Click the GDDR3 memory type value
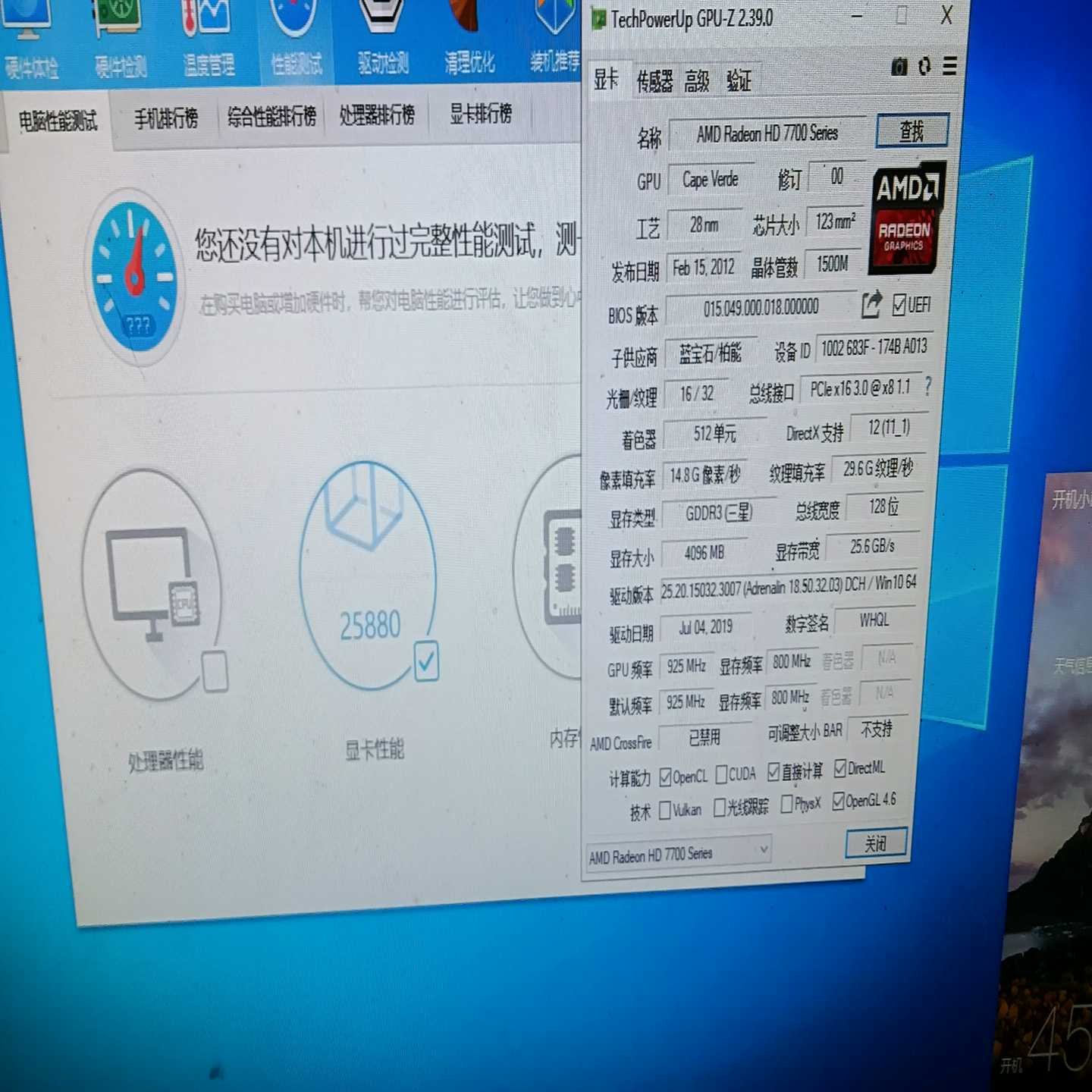 [x=719, y=513]
